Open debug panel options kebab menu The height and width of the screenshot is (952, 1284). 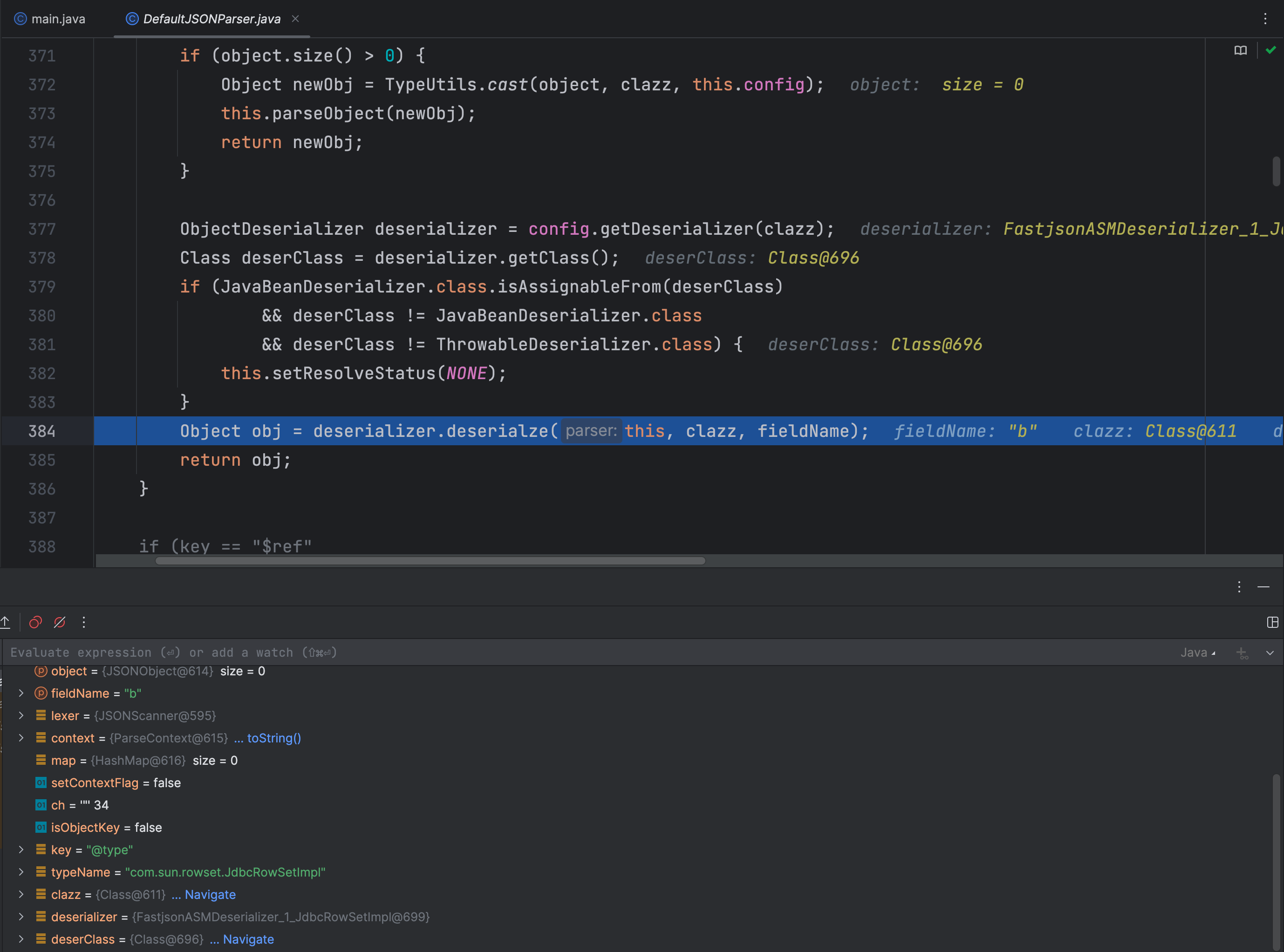[1239, 587]
